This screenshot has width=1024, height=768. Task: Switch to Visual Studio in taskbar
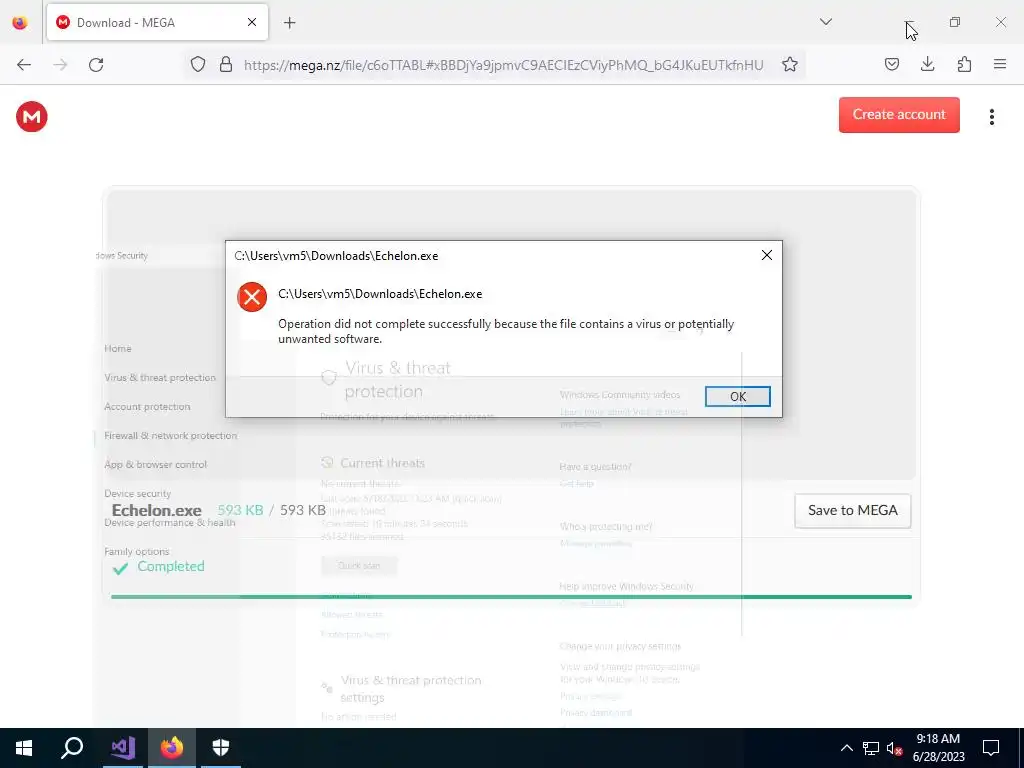pos(123,748)
